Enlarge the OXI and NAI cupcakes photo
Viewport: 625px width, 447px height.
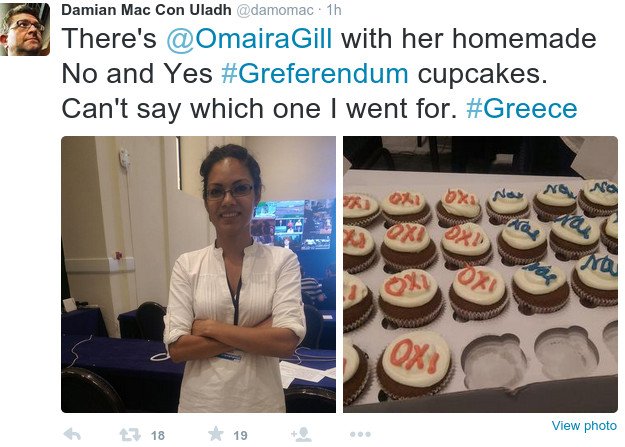click(x=480, y=274)
